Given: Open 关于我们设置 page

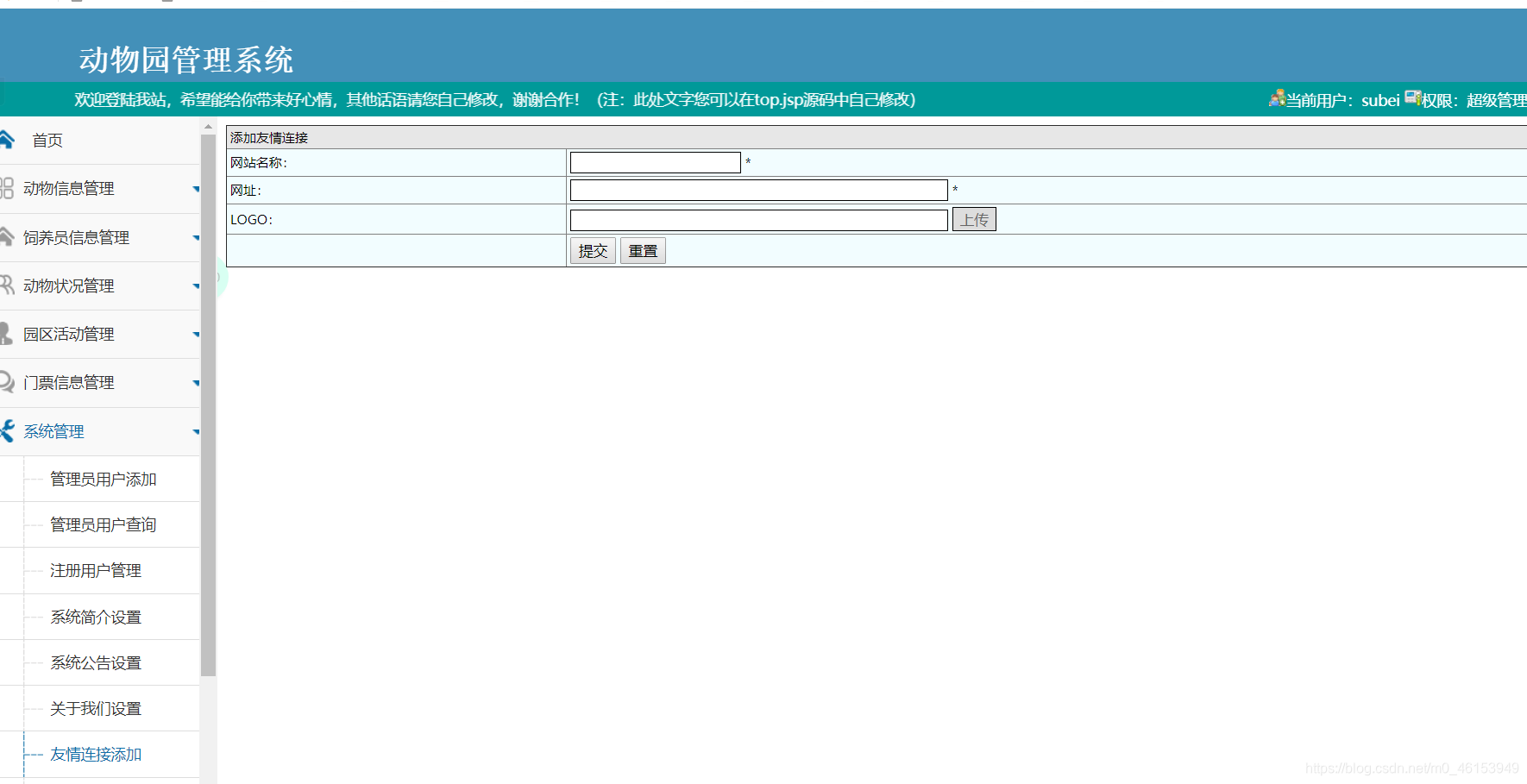Looking at the screenshot, I should 96,708.
